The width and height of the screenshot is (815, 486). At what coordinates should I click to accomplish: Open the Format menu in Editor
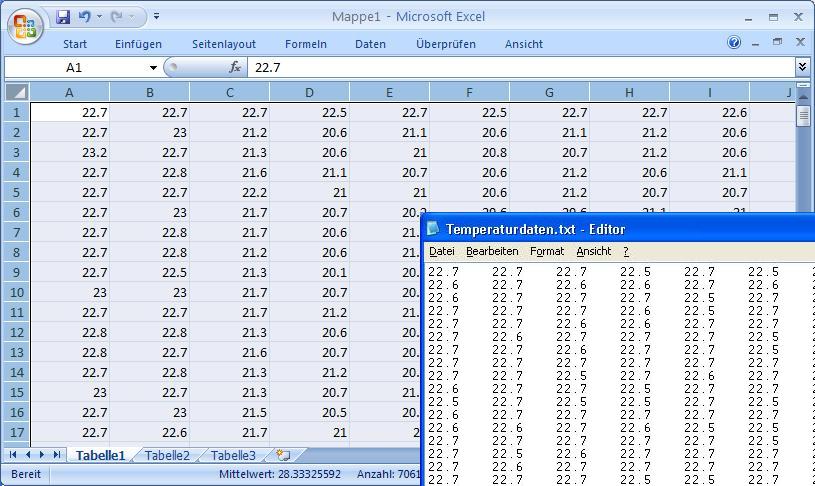click(x=547, y=251)
